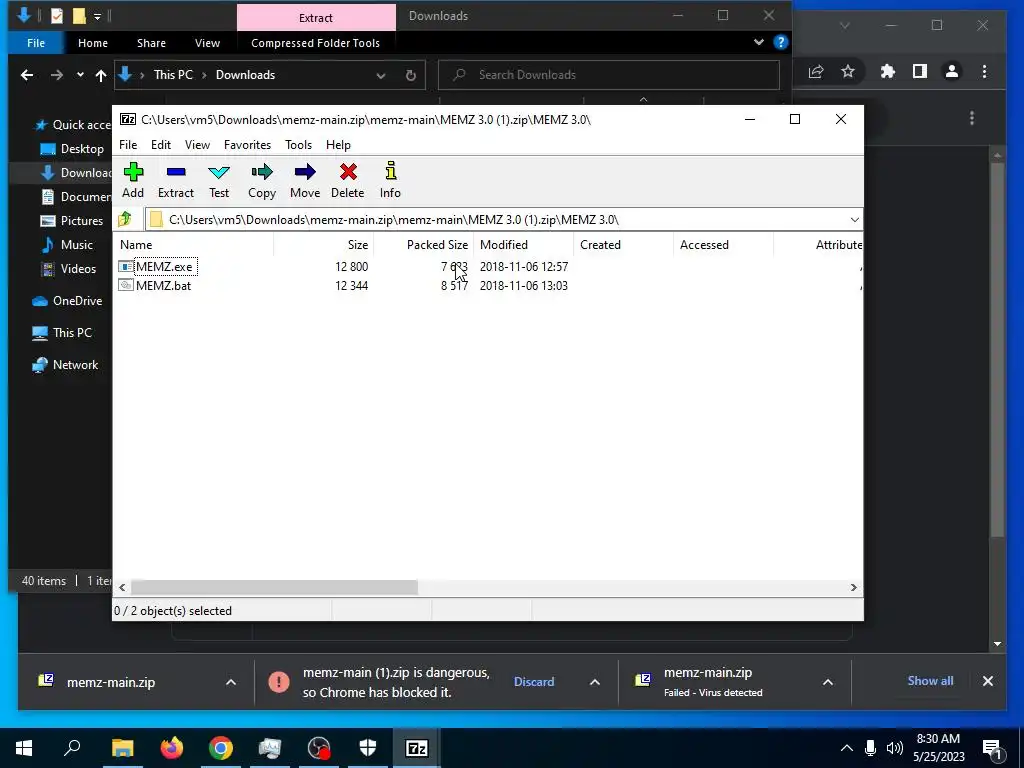Open the 7-Zip View menu

coord(197,145)
